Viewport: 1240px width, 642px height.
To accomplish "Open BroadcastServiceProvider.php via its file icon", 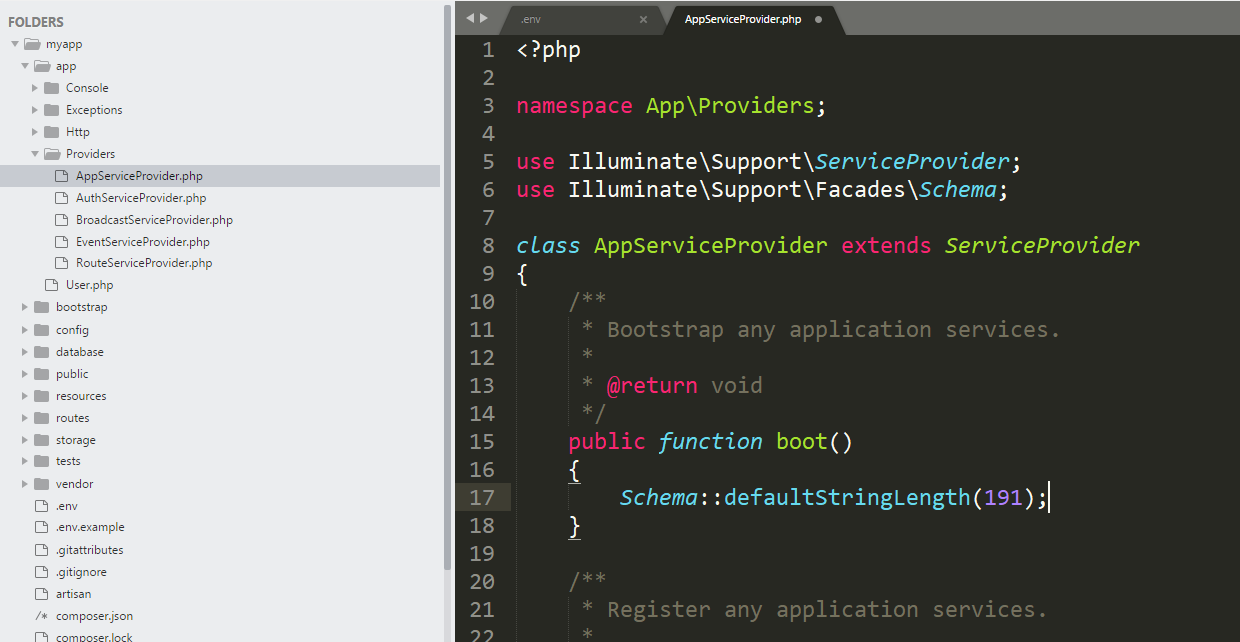I will click(x=61, y=220).
